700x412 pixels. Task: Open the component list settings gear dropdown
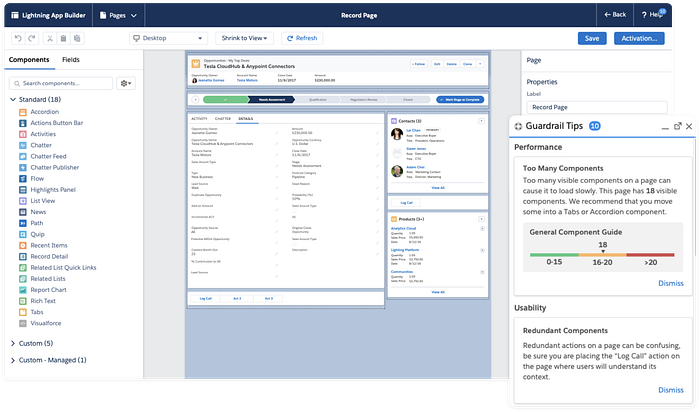coord(126,83)
